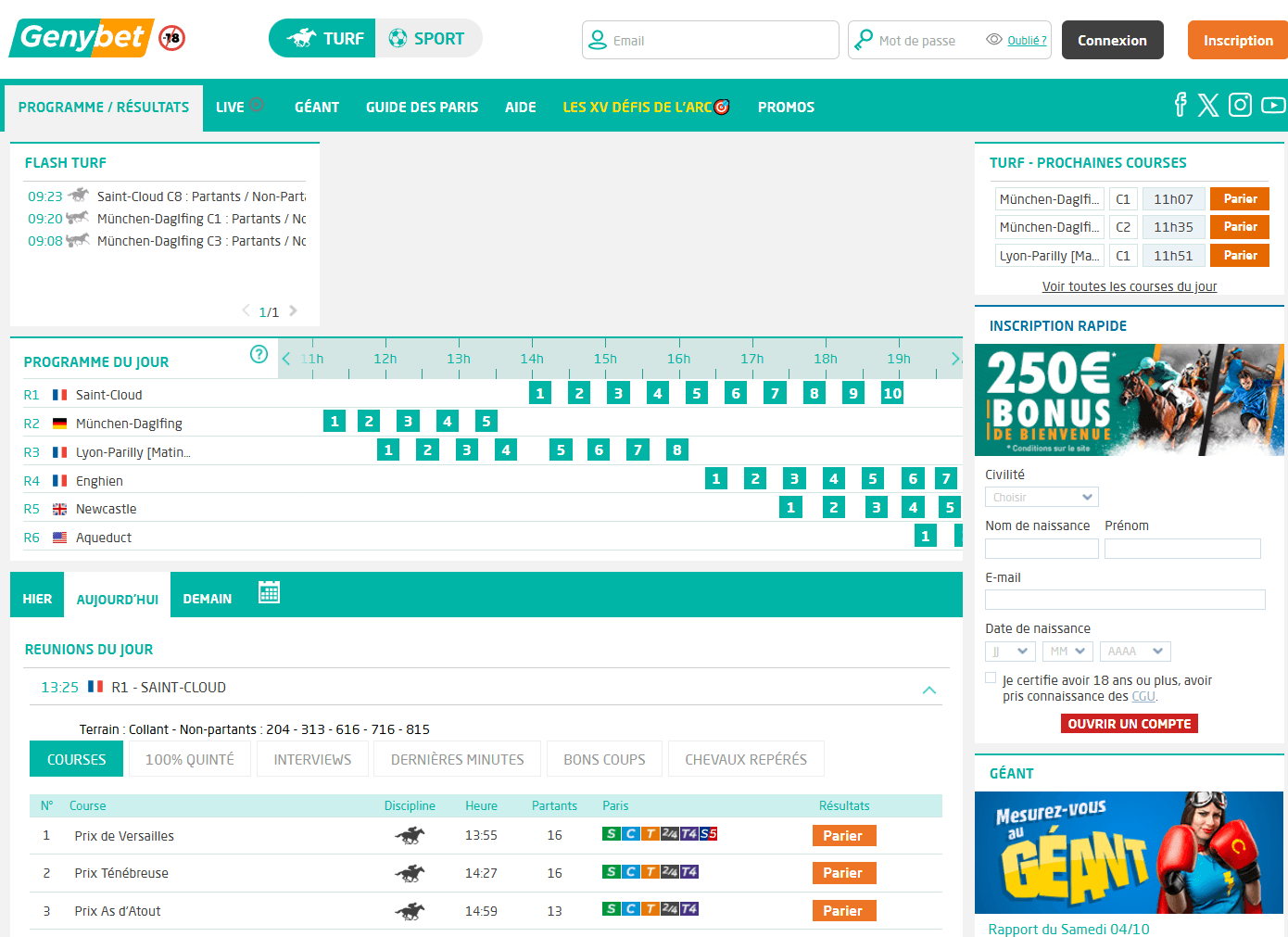Open the YouTube channel icon

click(x=1273, y=105)
